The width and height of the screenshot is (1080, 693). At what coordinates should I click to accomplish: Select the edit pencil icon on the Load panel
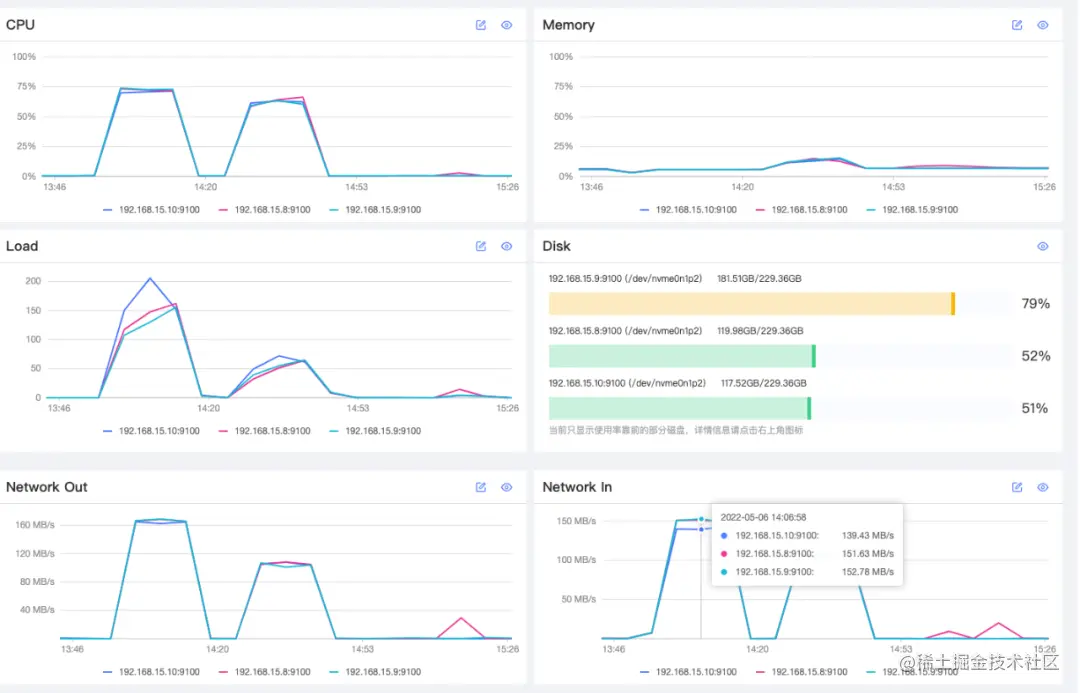481,246
